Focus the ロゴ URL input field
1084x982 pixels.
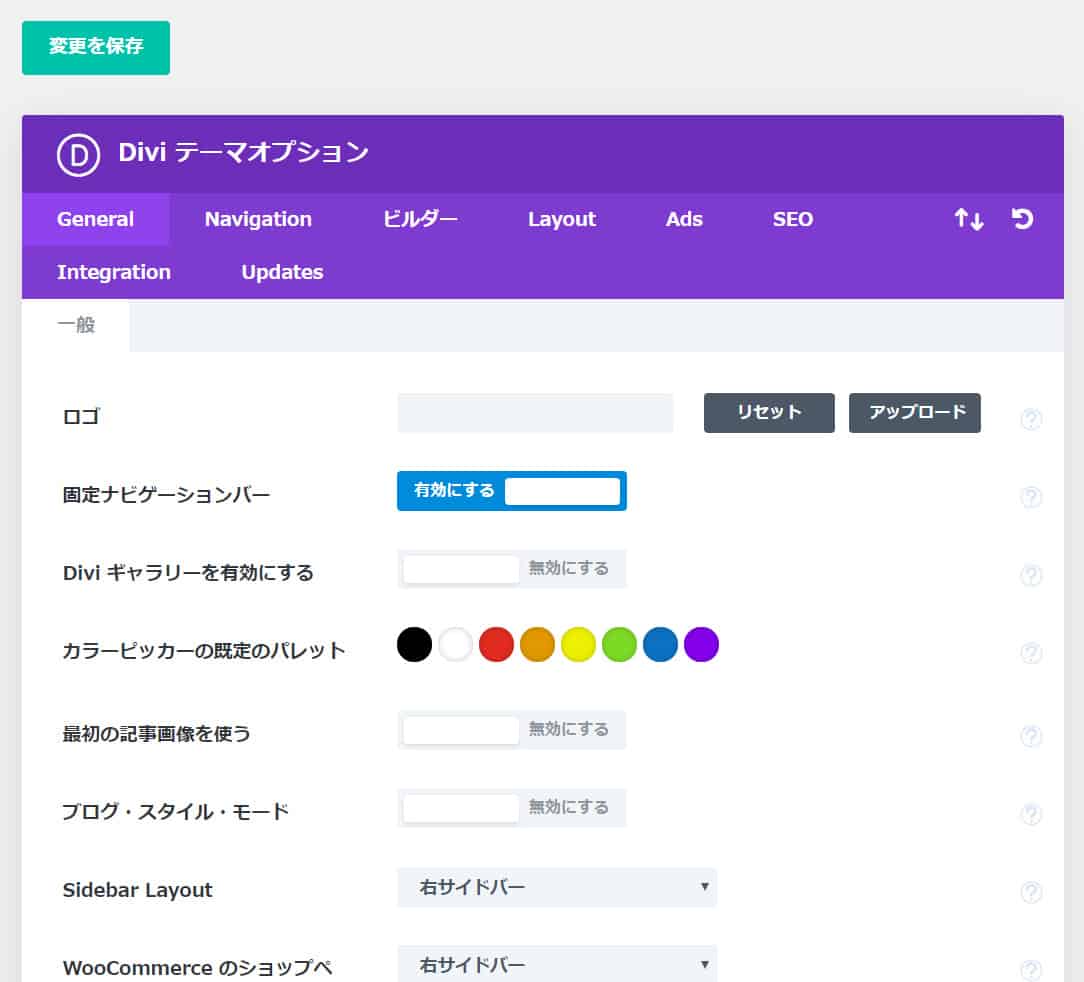click(535, 413)
